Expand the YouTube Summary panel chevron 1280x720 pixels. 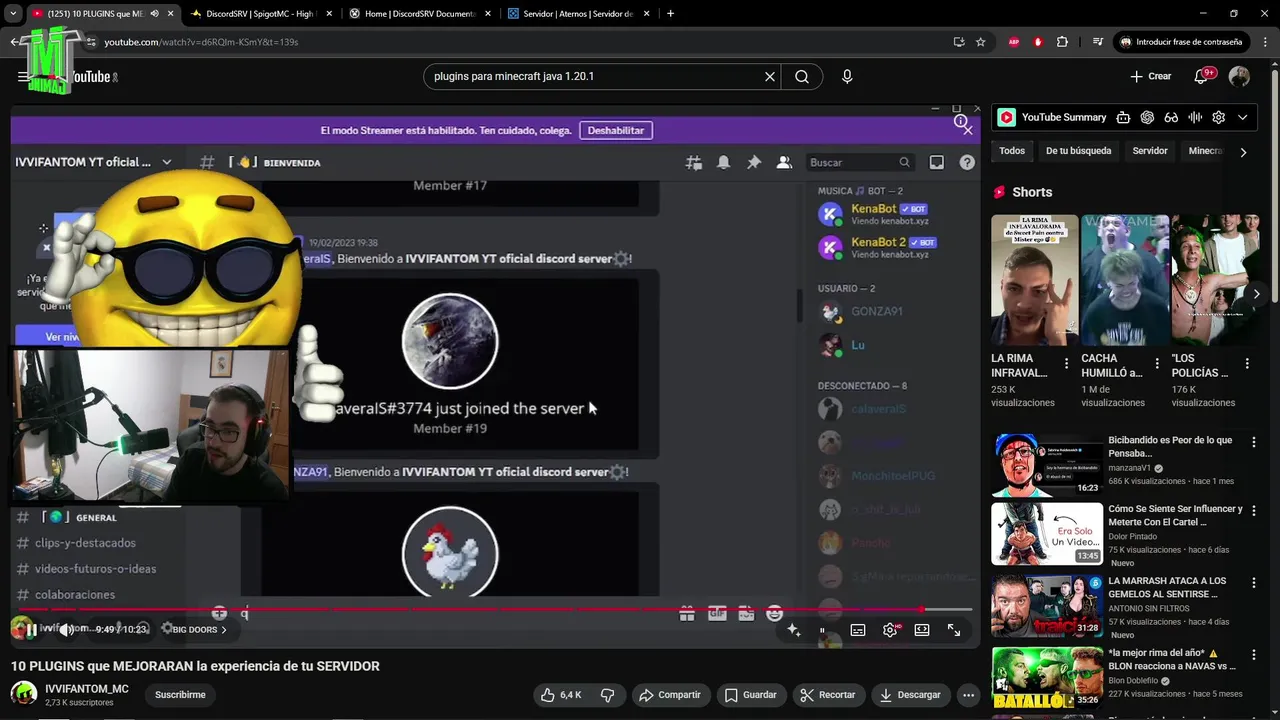pos(1243,117)
